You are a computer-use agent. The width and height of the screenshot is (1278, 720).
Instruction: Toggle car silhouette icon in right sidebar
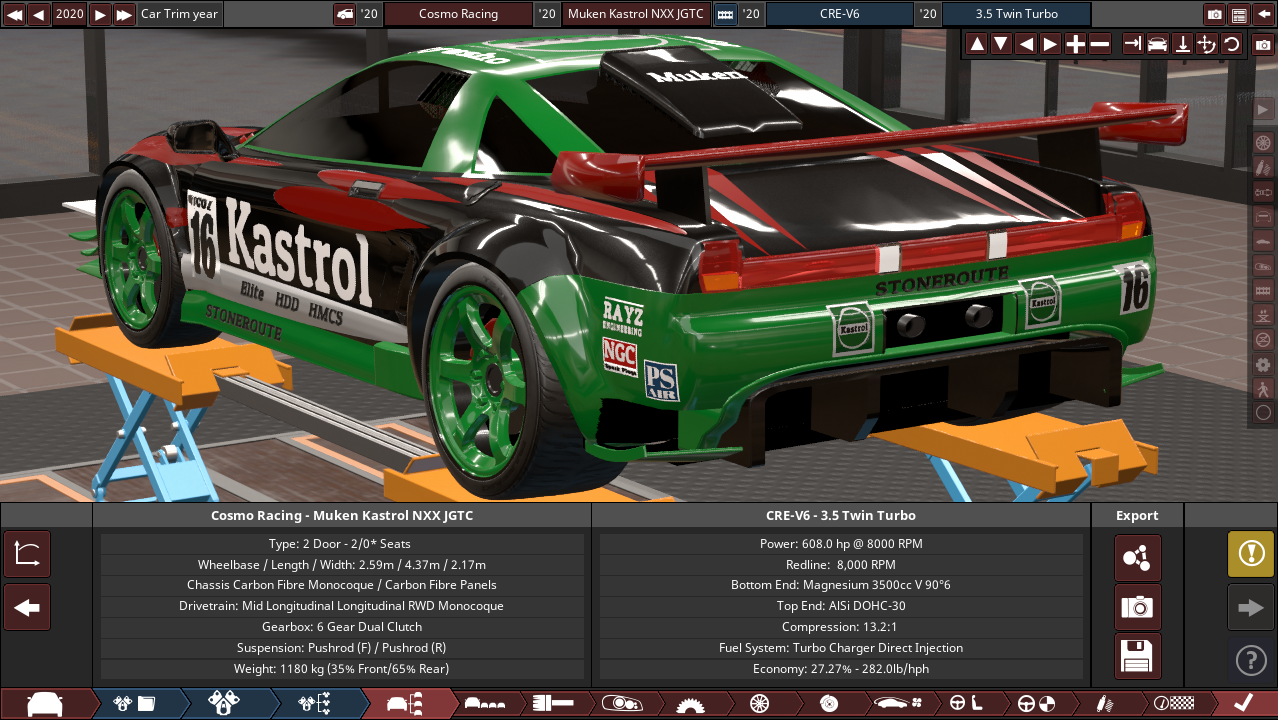click(x=1263, y=240)
